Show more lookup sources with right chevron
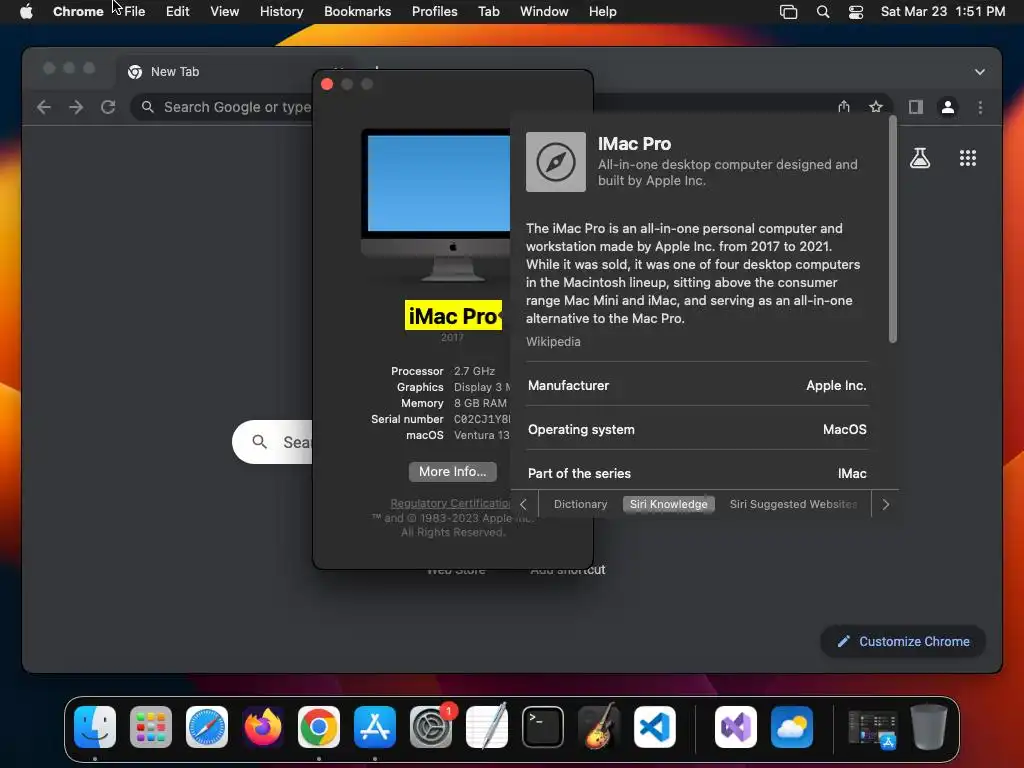1024x768 pixels. coord(886,504)
